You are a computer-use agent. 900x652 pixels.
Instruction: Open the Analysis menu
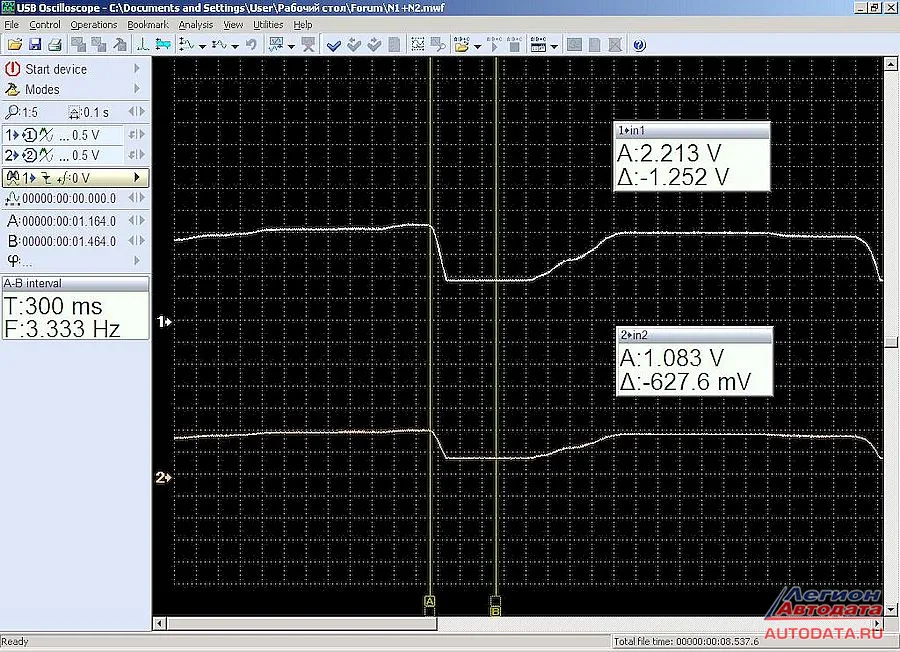click(x=196, y=25)
